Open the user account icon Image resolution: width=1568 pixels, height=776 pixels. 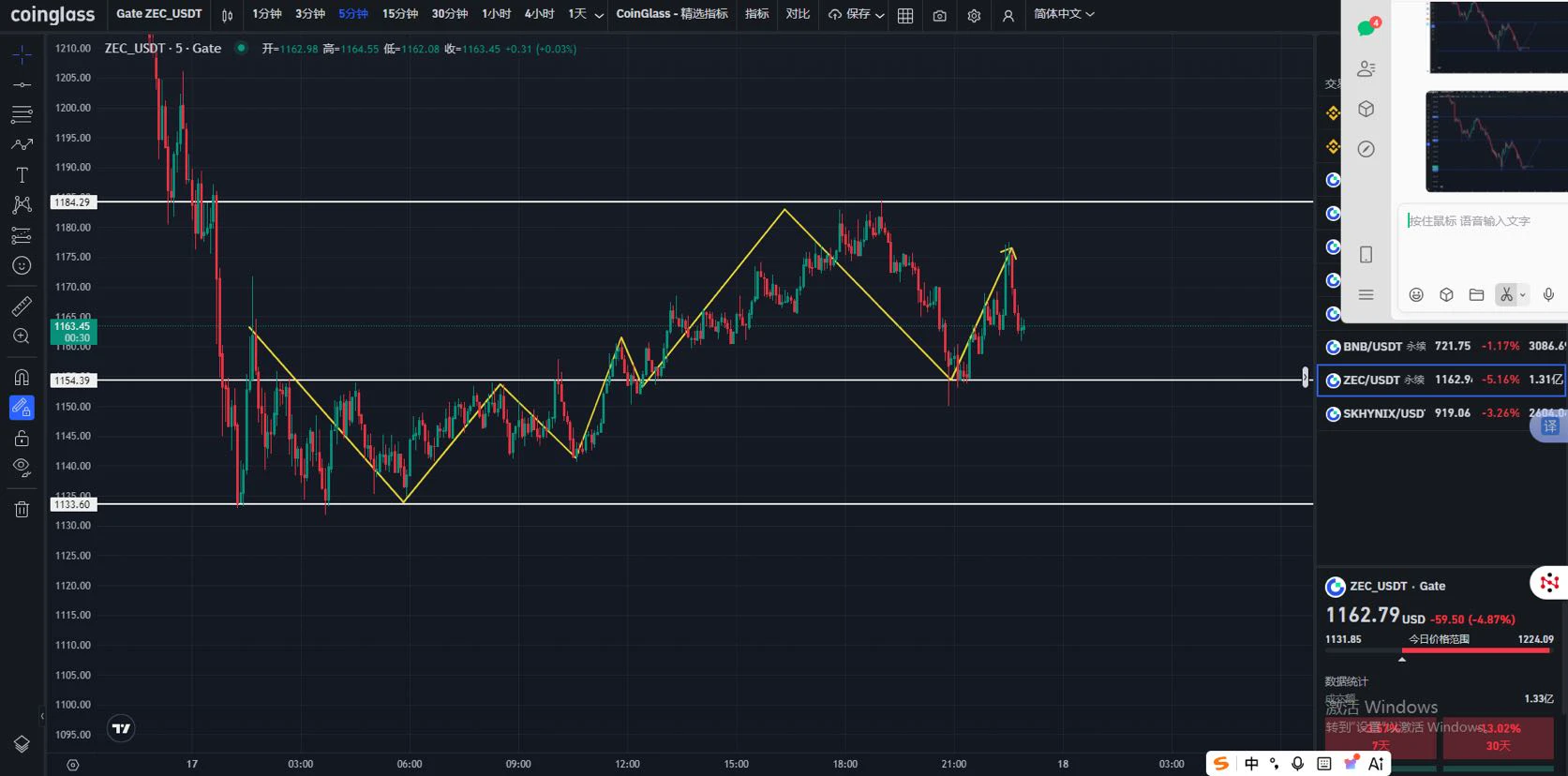click(1008, 15)
